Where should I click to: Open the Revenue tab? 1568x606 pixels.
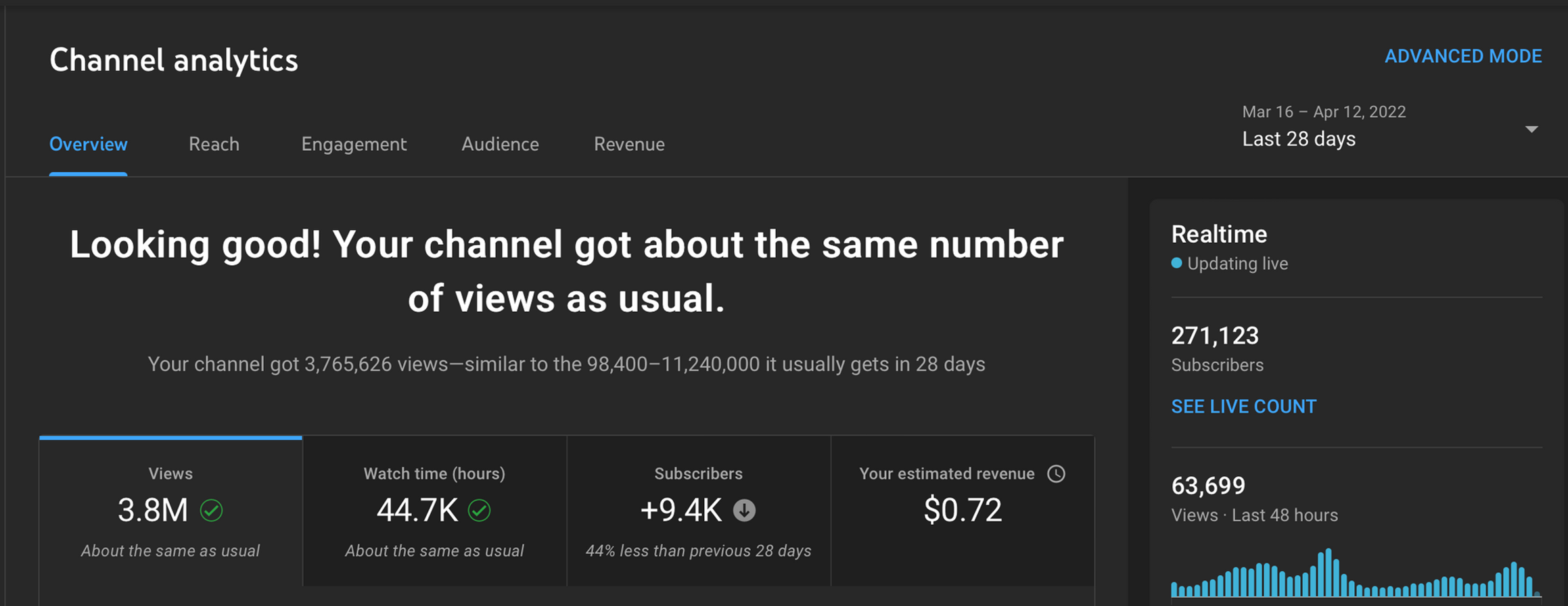click(628, 144)
